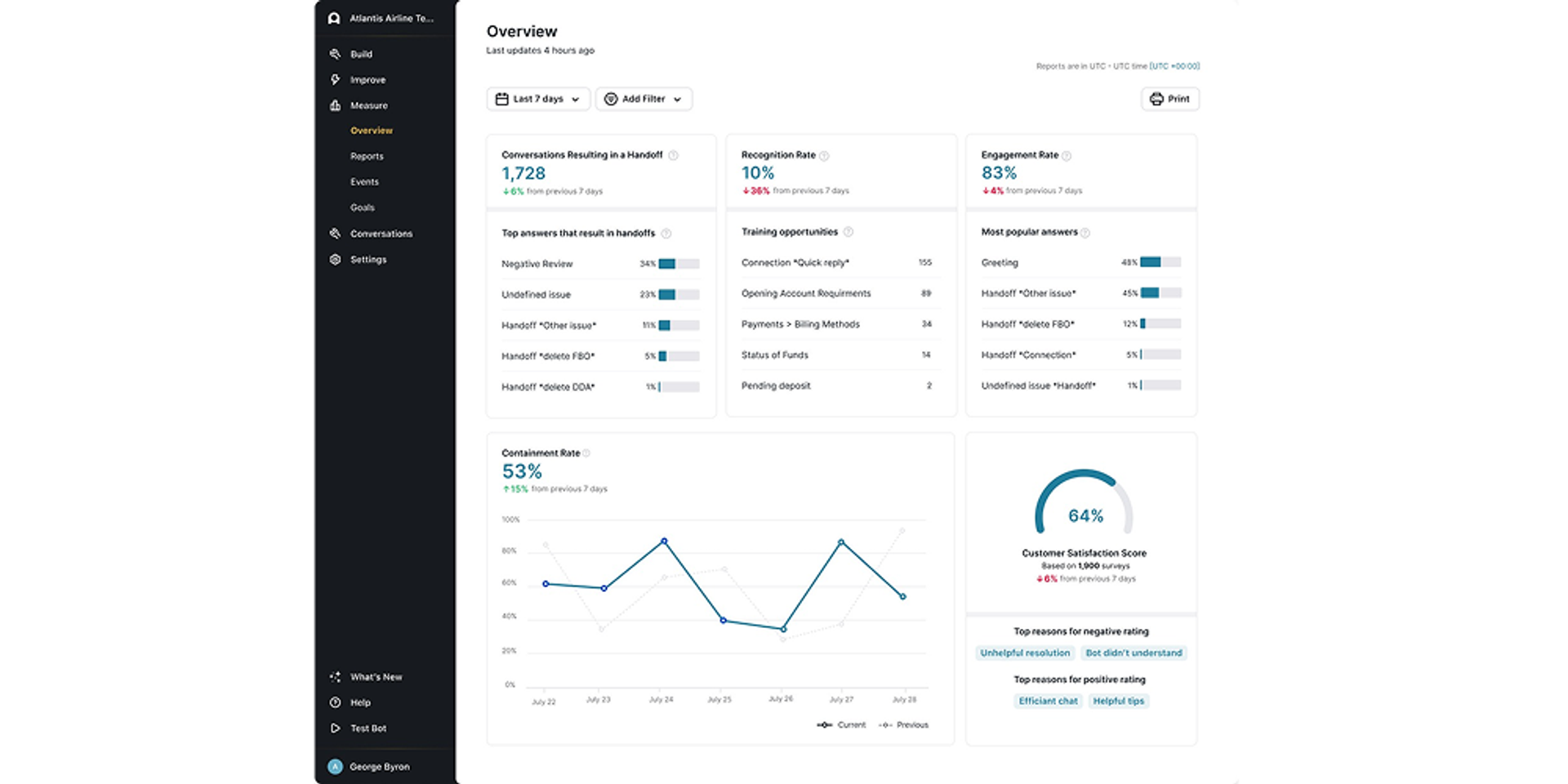1568x784 pixels.
Task: Click July 24 data point on chart
Action: pyautogui.click(x=664, y=541)
